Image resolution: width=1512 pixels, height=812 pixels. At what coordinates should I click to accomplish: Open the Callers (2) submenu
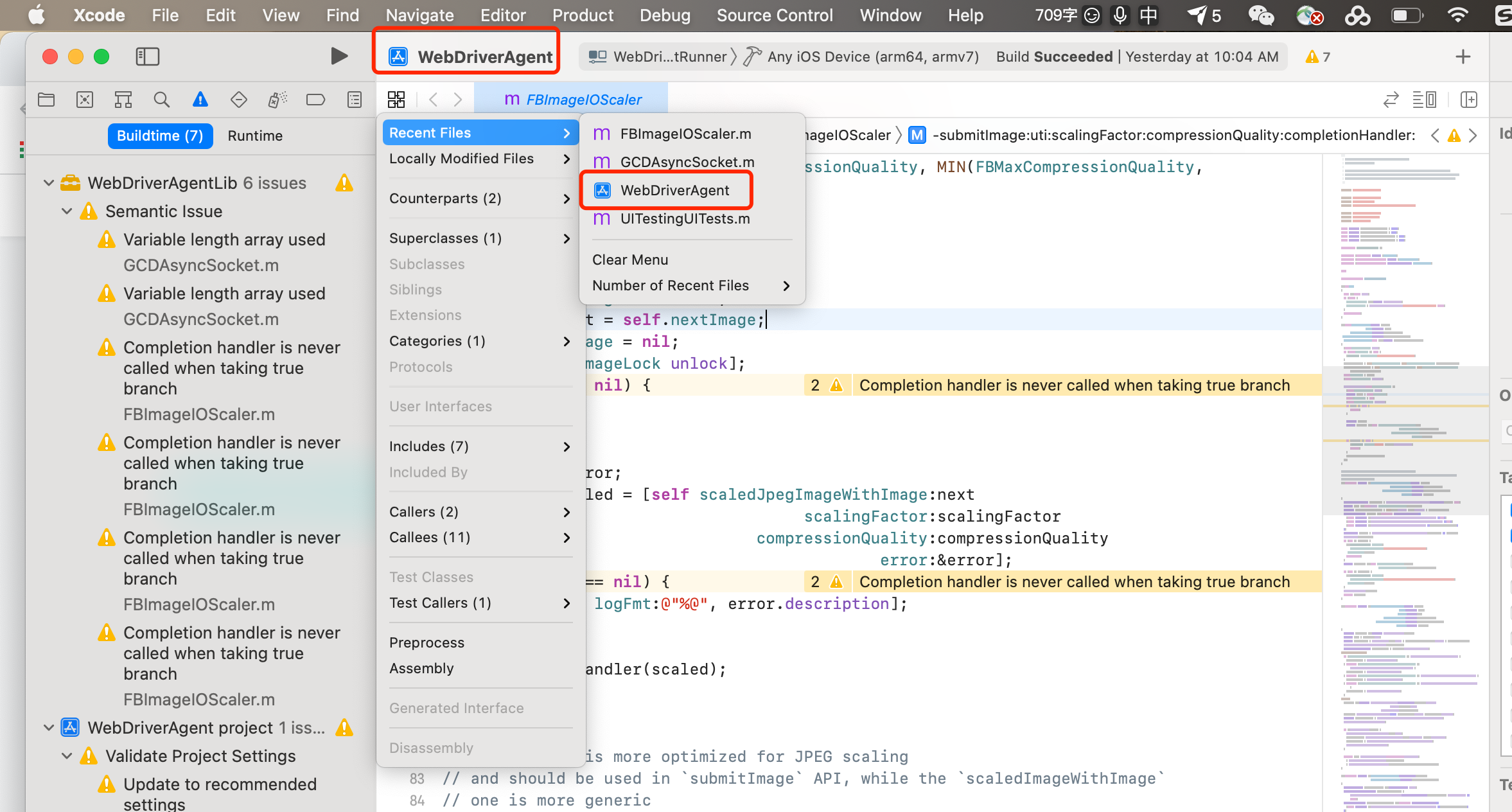[x=480, y=512]
